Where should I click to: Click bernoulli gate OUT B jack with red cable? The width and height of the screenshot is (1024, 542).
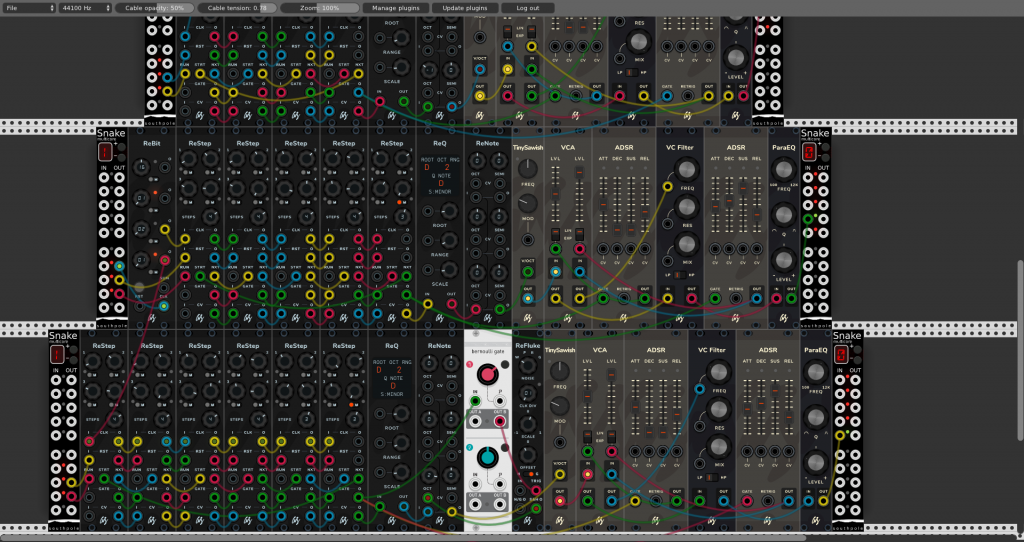[500, 421]
